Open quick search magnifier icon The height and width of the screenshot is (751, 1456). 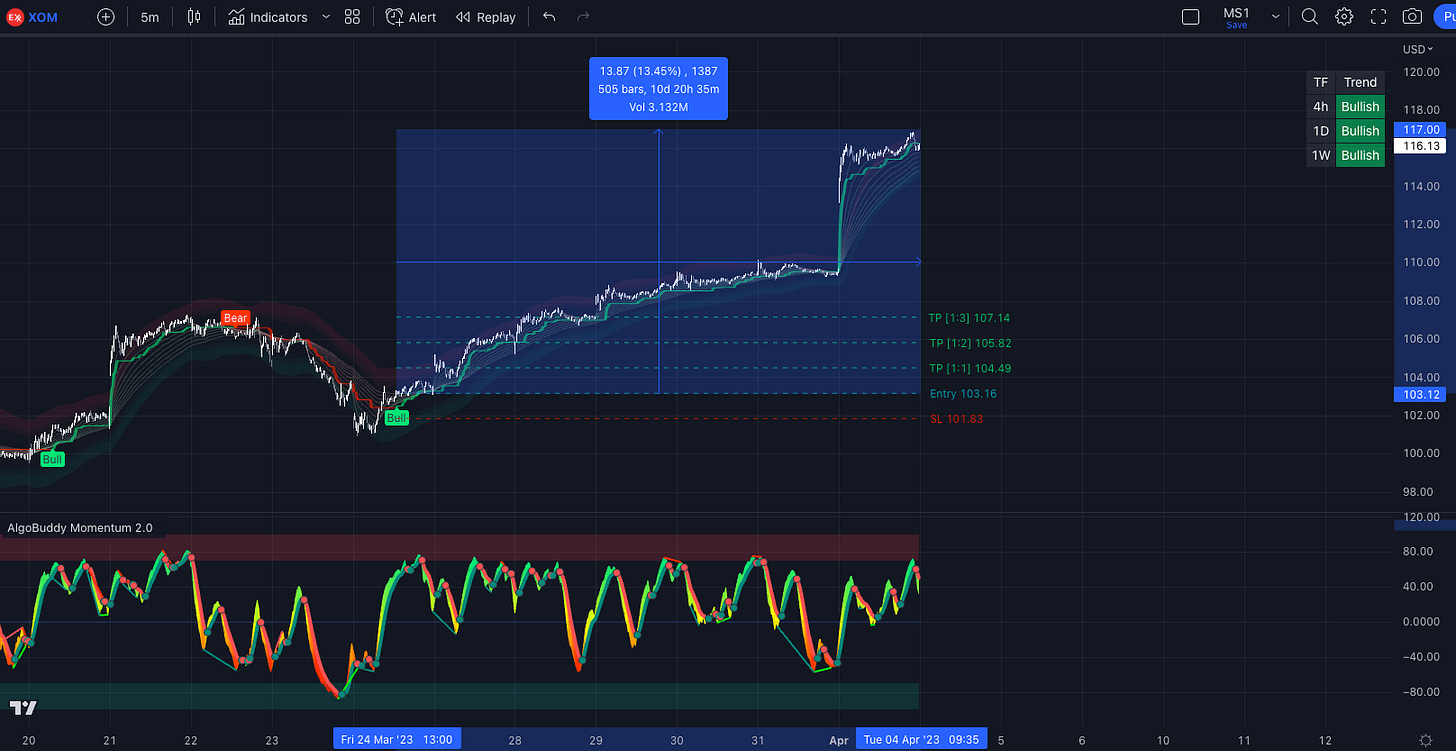coord(1310,17)
